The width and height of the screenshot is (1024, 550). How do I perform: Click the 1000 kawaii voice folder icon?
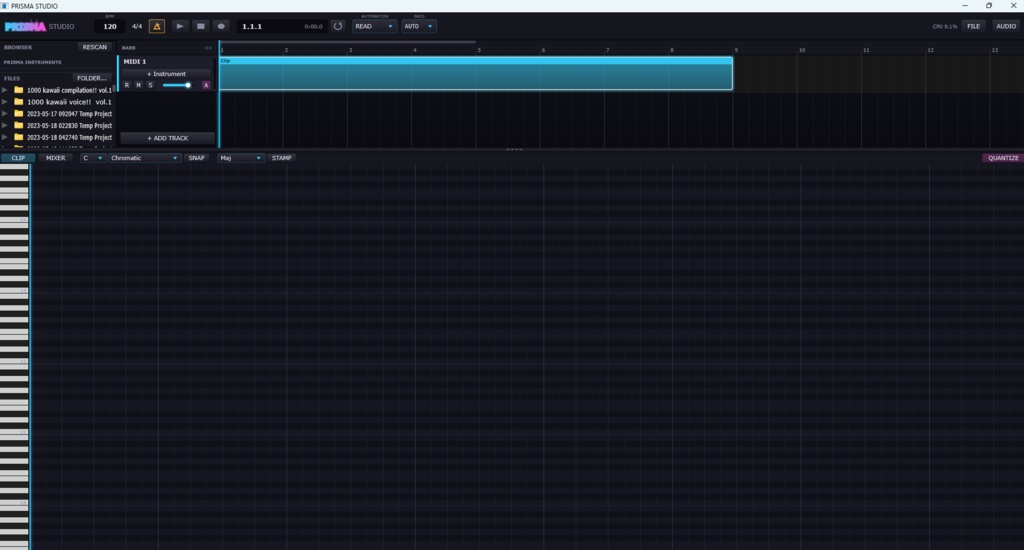tap(19, 102)
